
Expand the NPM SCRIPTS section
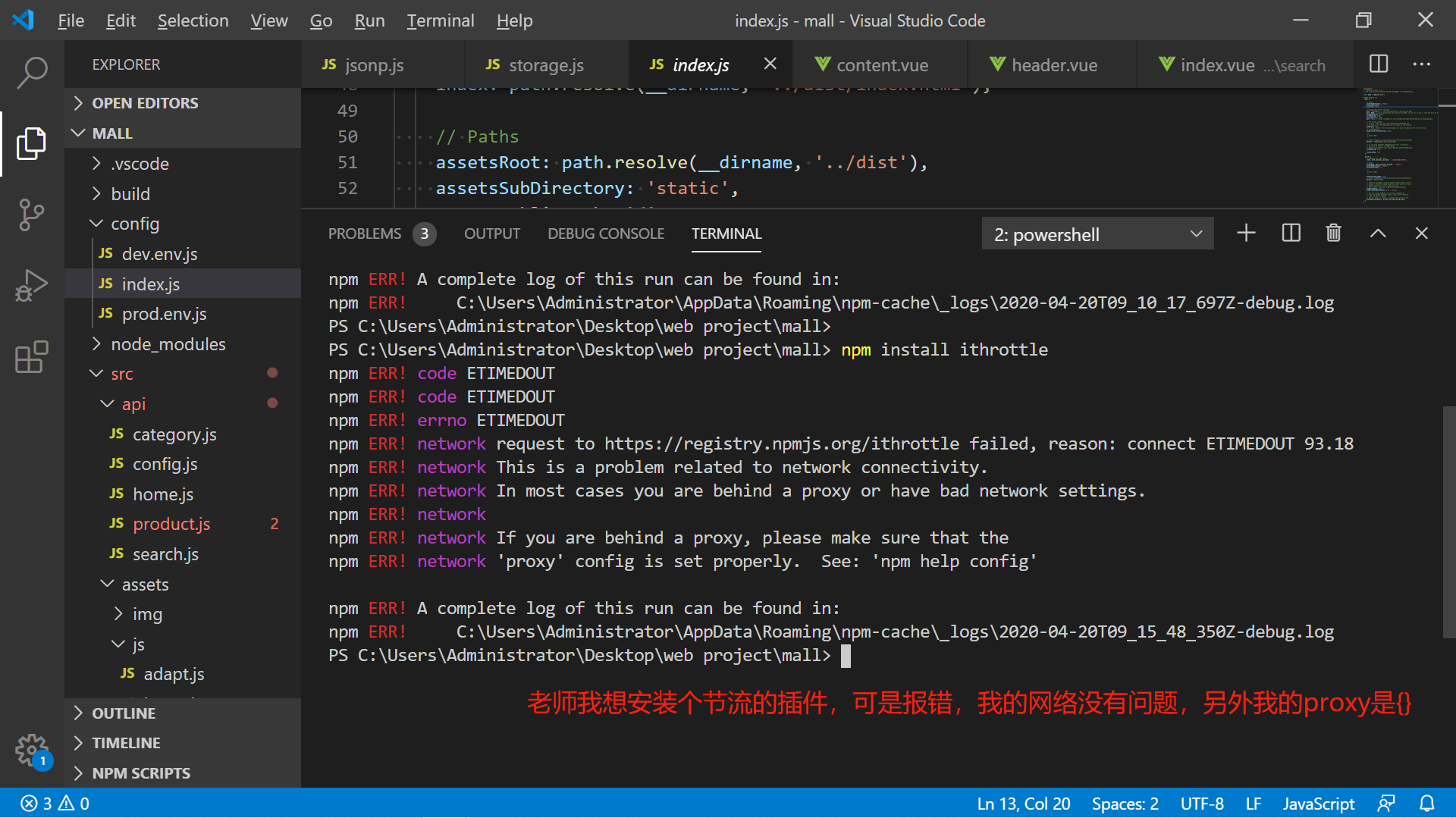pyautogui.click(x=183, y=773)
